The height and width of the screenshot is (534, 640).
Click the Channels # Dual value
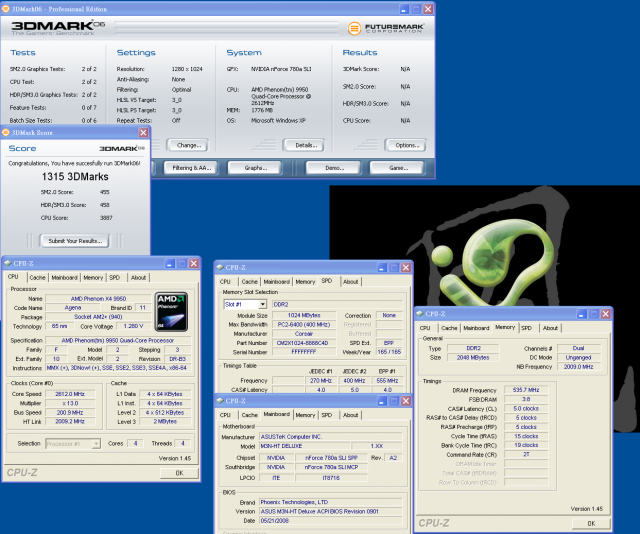pos(578,348)
